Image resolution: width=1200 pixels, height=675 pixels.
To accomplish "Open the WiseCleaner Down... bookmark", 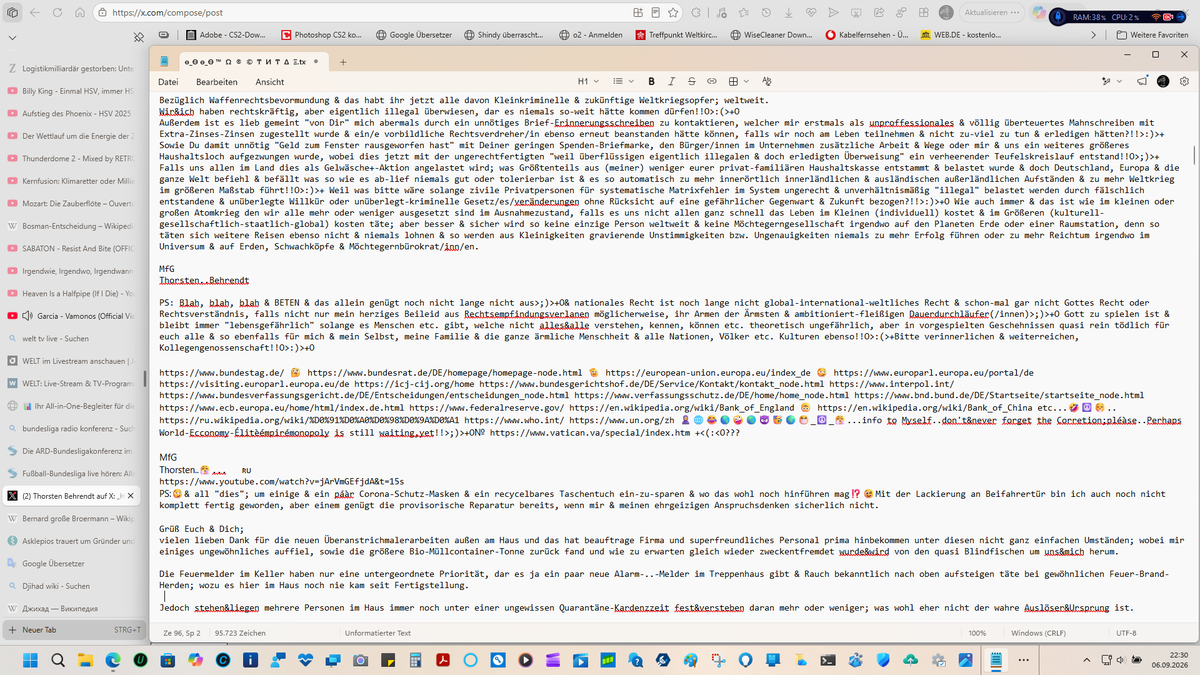I will [770, 35].
